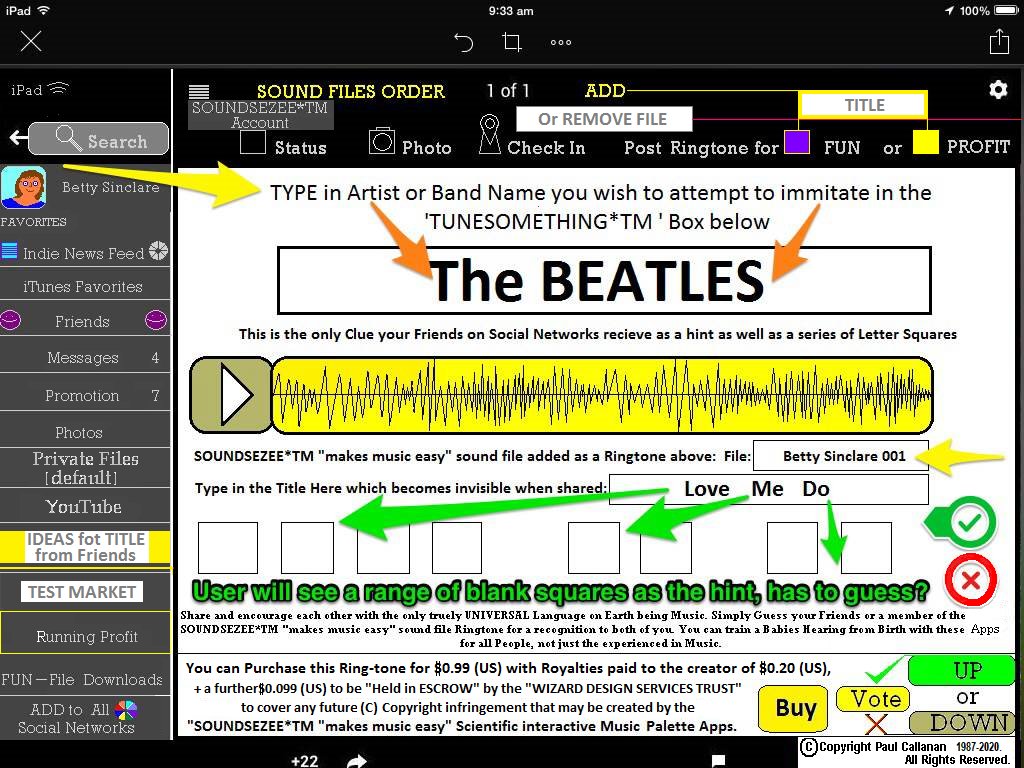Click the Vote button
Image resolution: width=1024 pixels, height=768 pixels.
click(873, 699)
